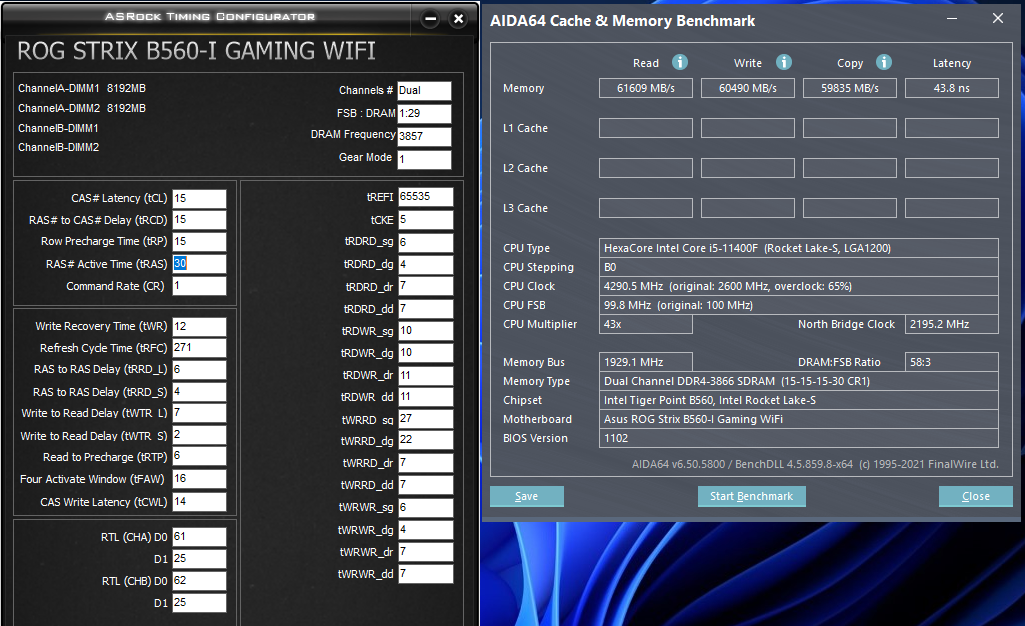
Task: Click the CPU Multiplier value 43x
Action: click(646, 324)
